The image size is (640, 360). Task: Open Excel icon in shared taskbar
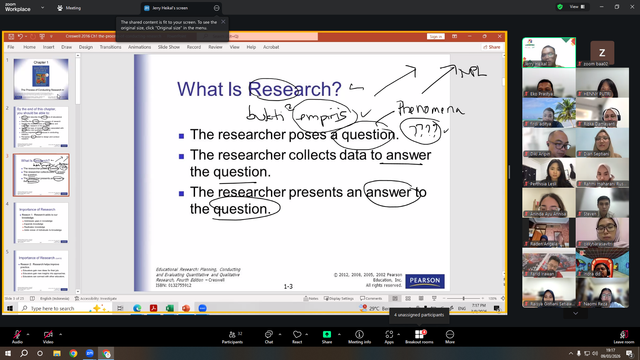[169, 308]
